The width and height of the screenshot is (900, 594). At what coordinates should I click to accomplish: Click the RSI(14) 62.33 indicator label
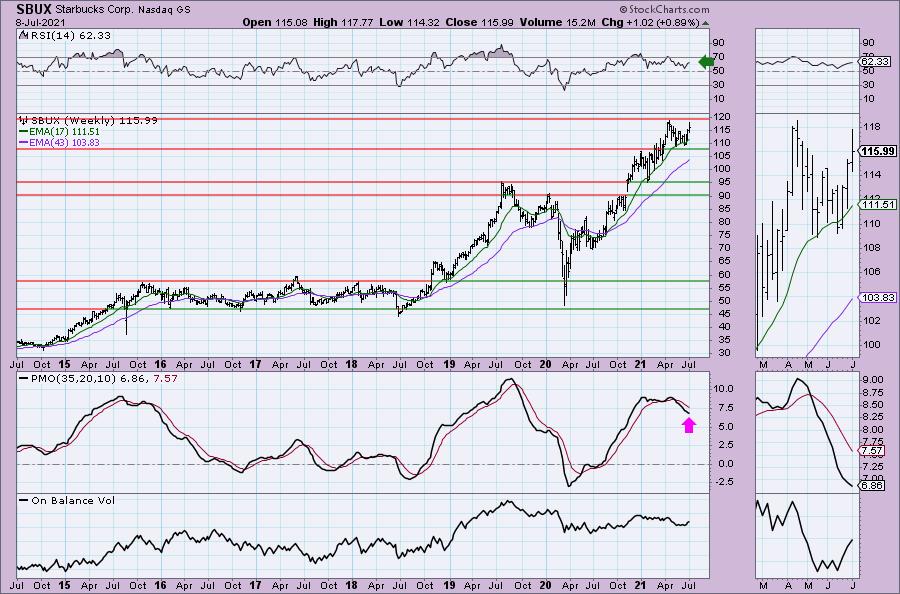(69, 35)
